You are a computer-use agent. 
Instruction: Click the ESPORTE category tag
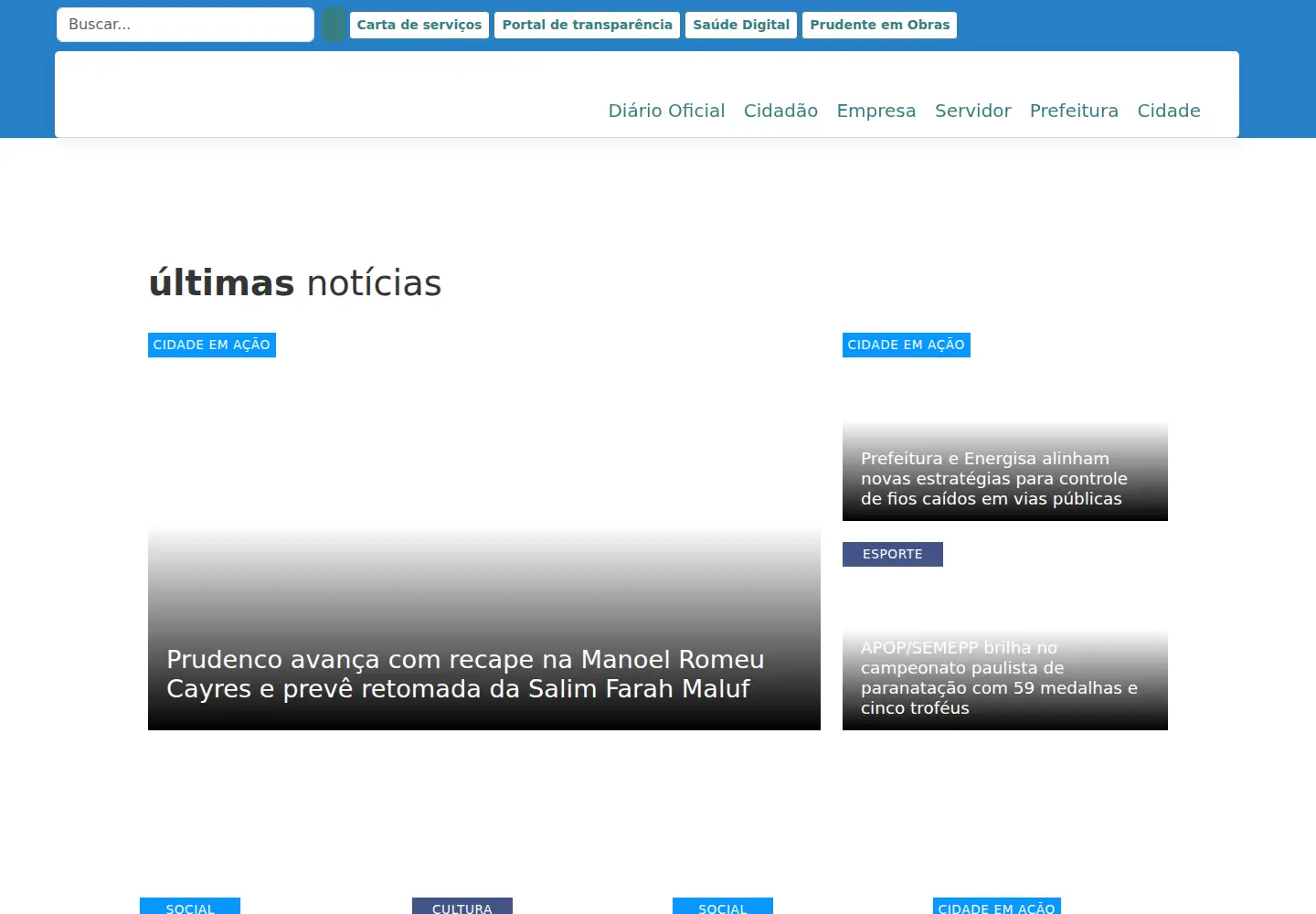pos(893,554)
